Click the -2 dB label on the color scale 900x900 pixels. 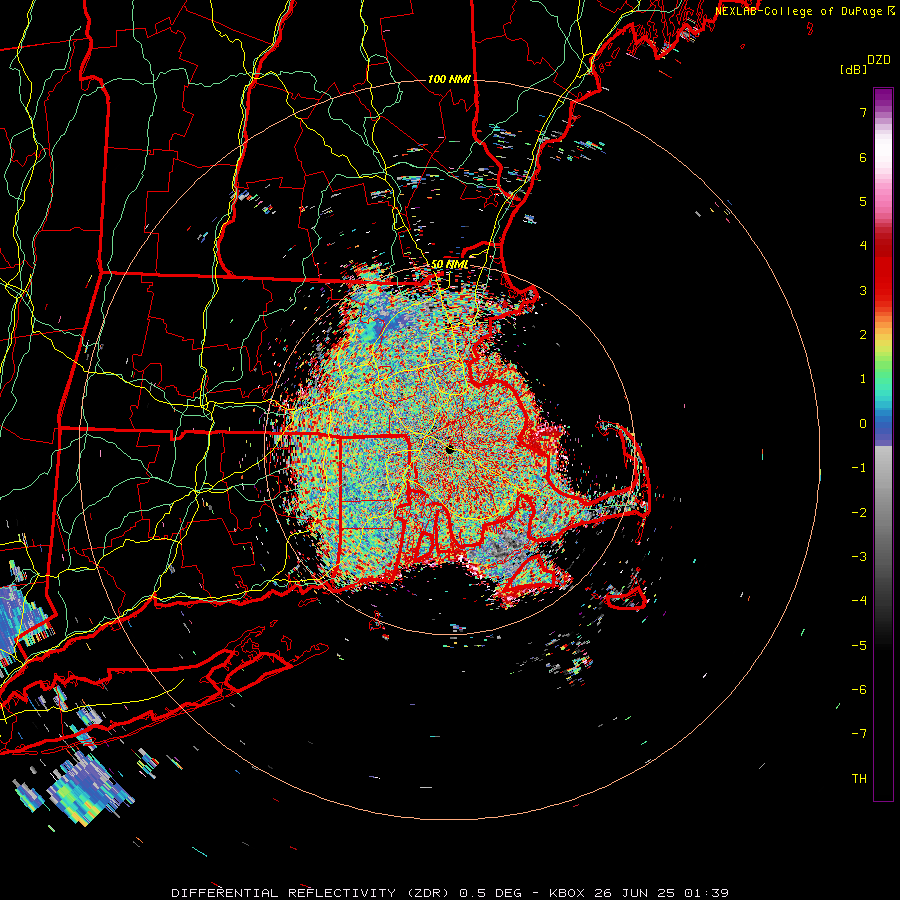tap(859, 513)
